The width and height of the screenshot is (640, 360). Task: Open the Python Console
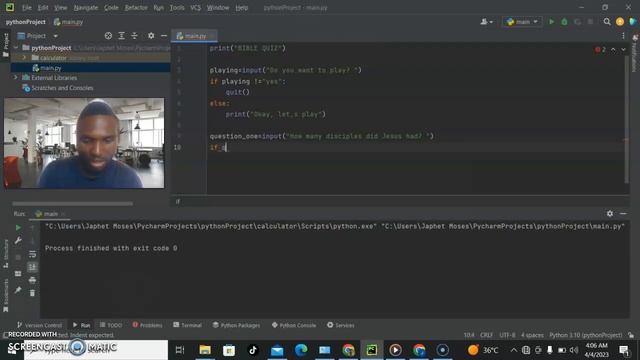293,325
